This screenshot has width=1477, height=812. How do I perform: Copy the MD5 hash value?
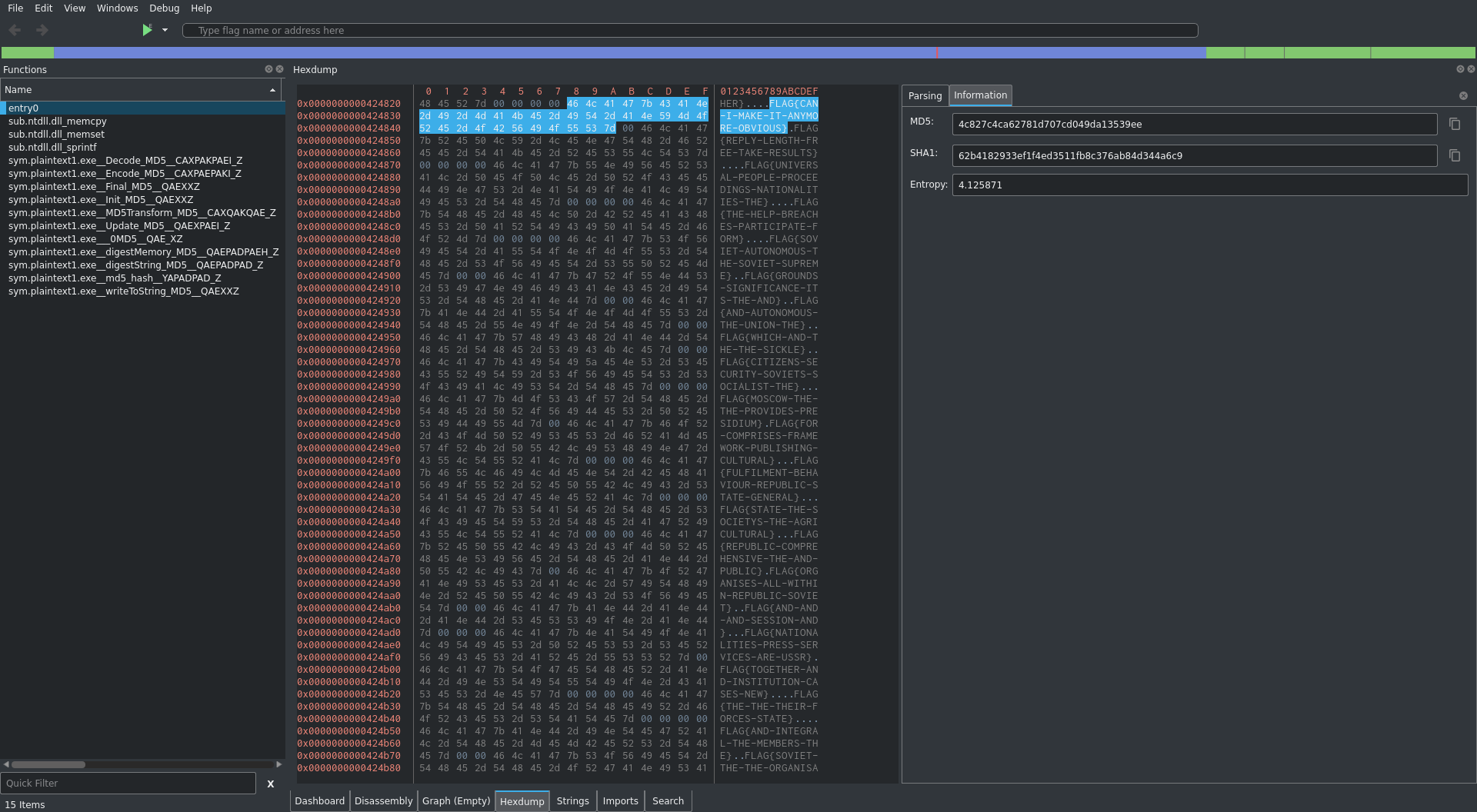(x=1455, y=124)
